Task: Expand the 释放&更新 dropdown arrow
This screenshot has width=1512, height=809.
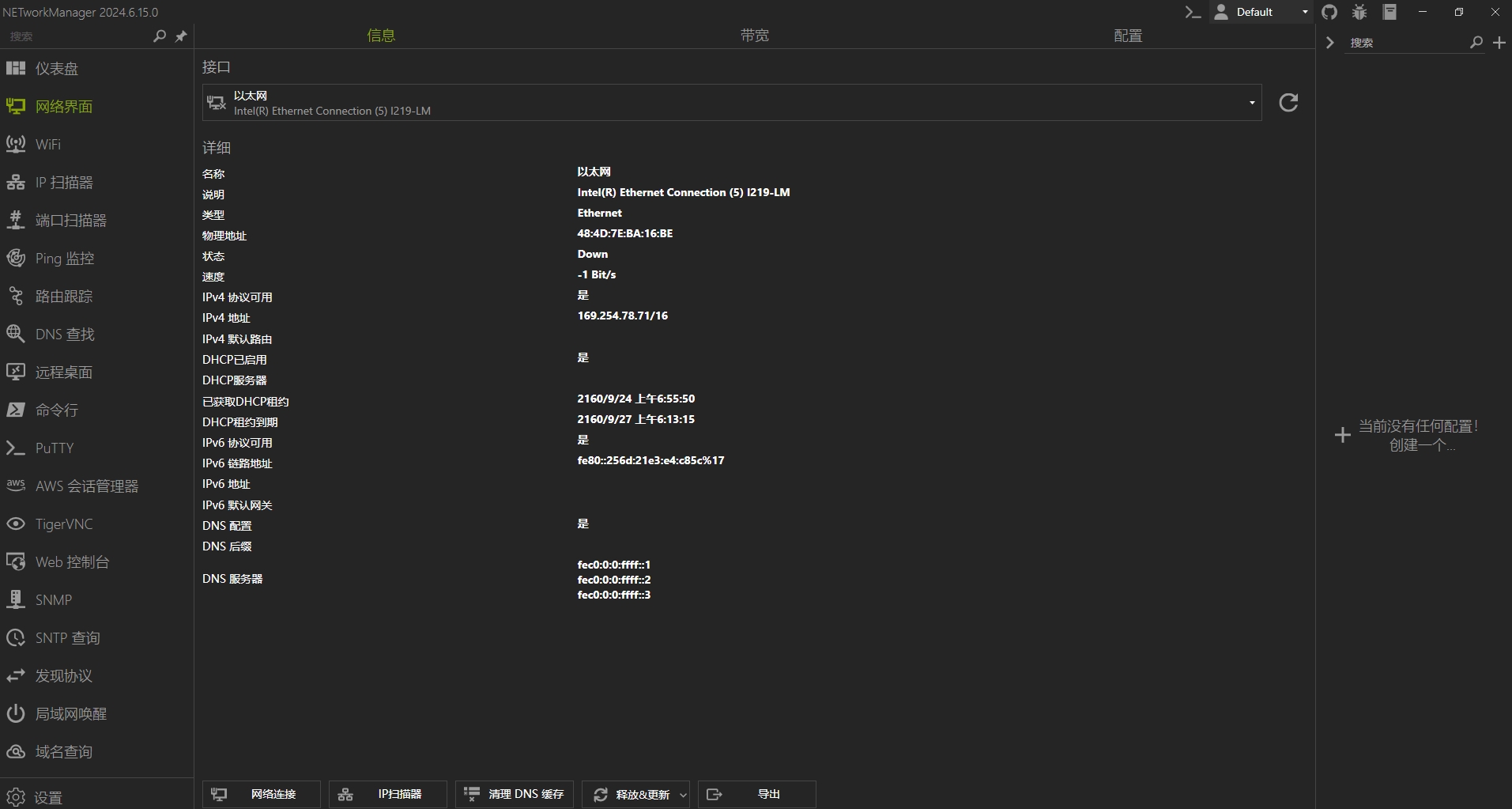Action: [x=683, y=795]
